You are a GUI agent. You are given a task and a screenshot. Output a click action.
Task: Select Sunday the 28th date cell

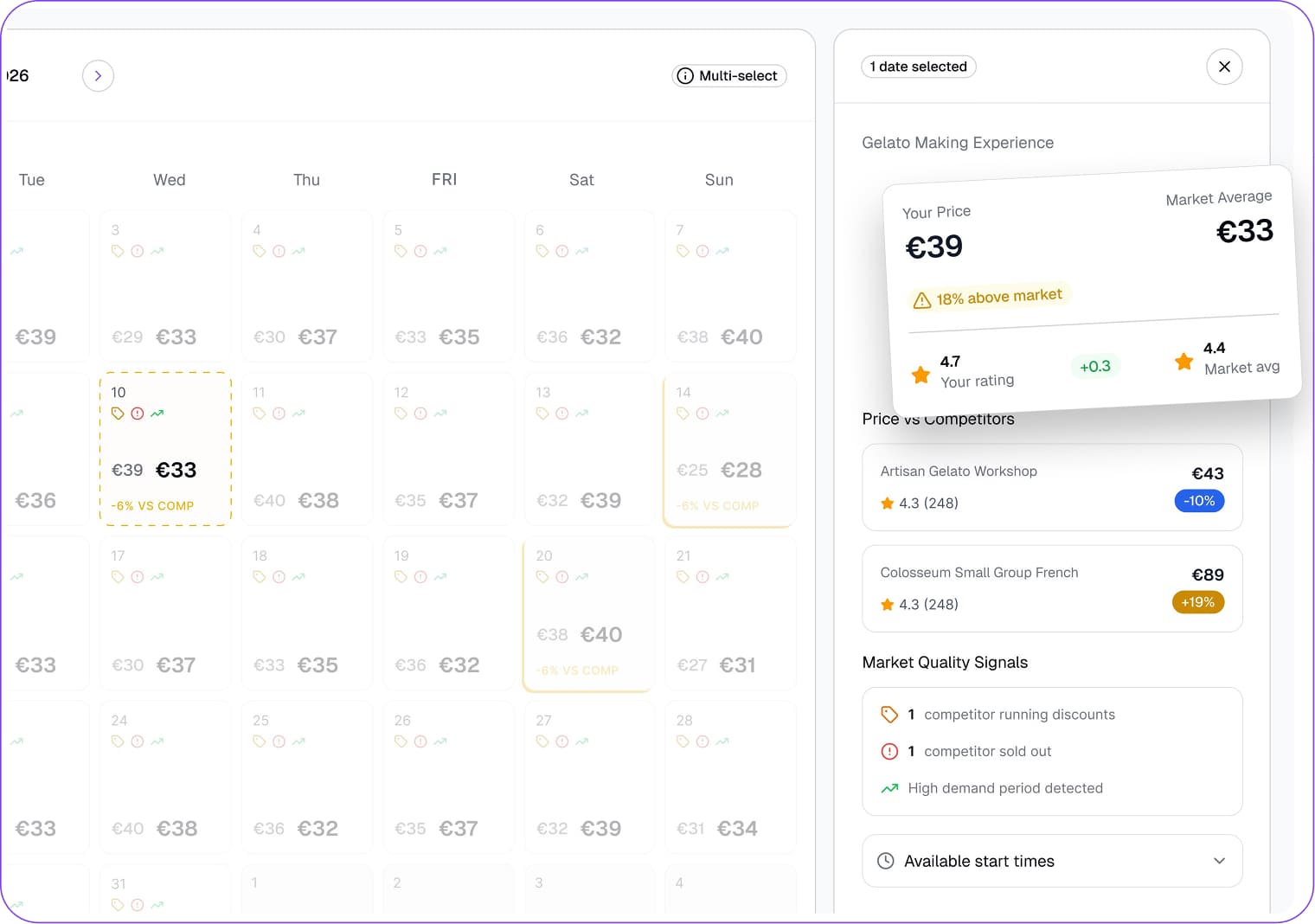tap(729, 778)
